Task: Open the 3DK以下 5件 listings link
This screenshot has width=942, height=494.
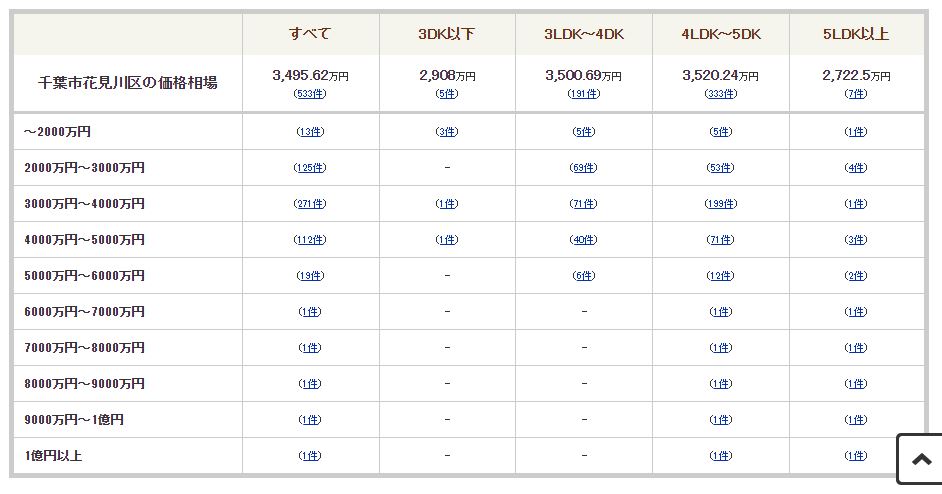Action: click(447, 94)
